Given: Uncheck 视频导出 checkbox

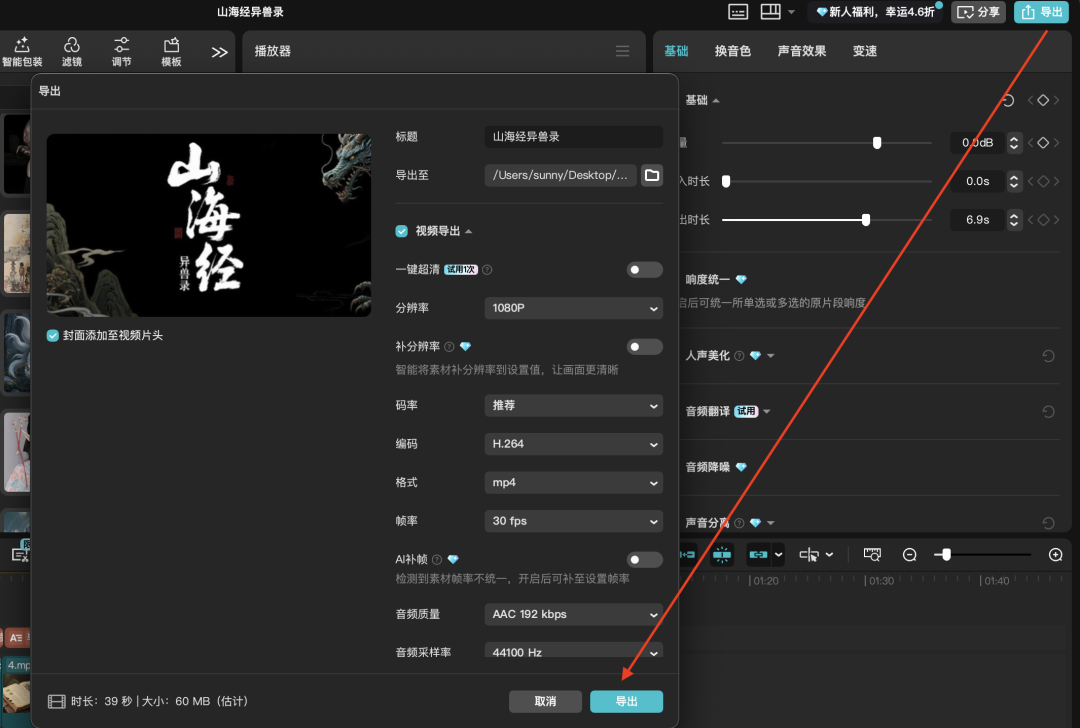Looking at the screenshot, I should (402, 231).
